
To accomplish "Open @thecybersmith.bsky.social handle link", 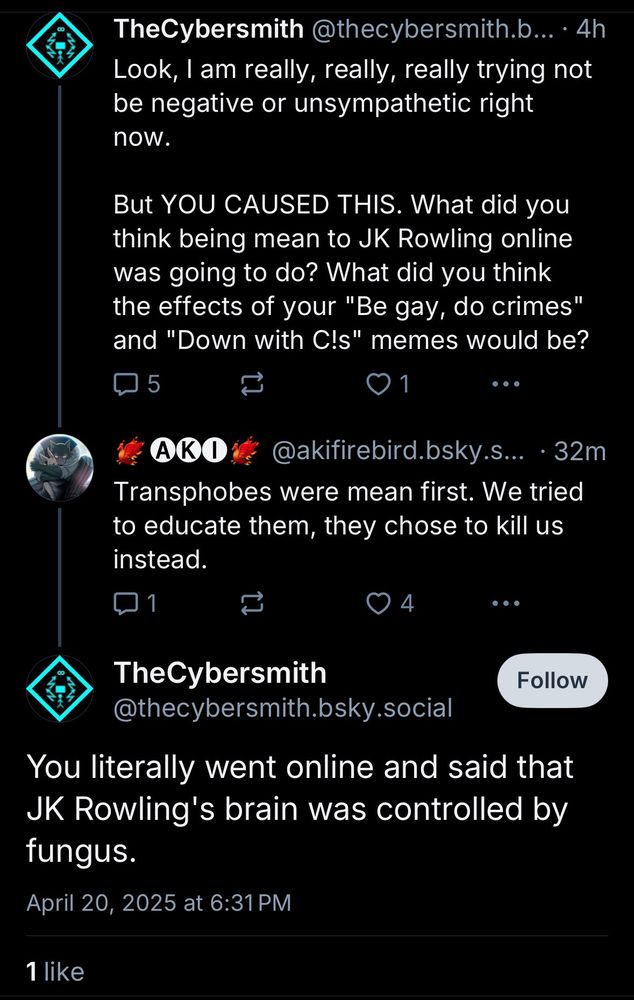I will tap(283, 709).
